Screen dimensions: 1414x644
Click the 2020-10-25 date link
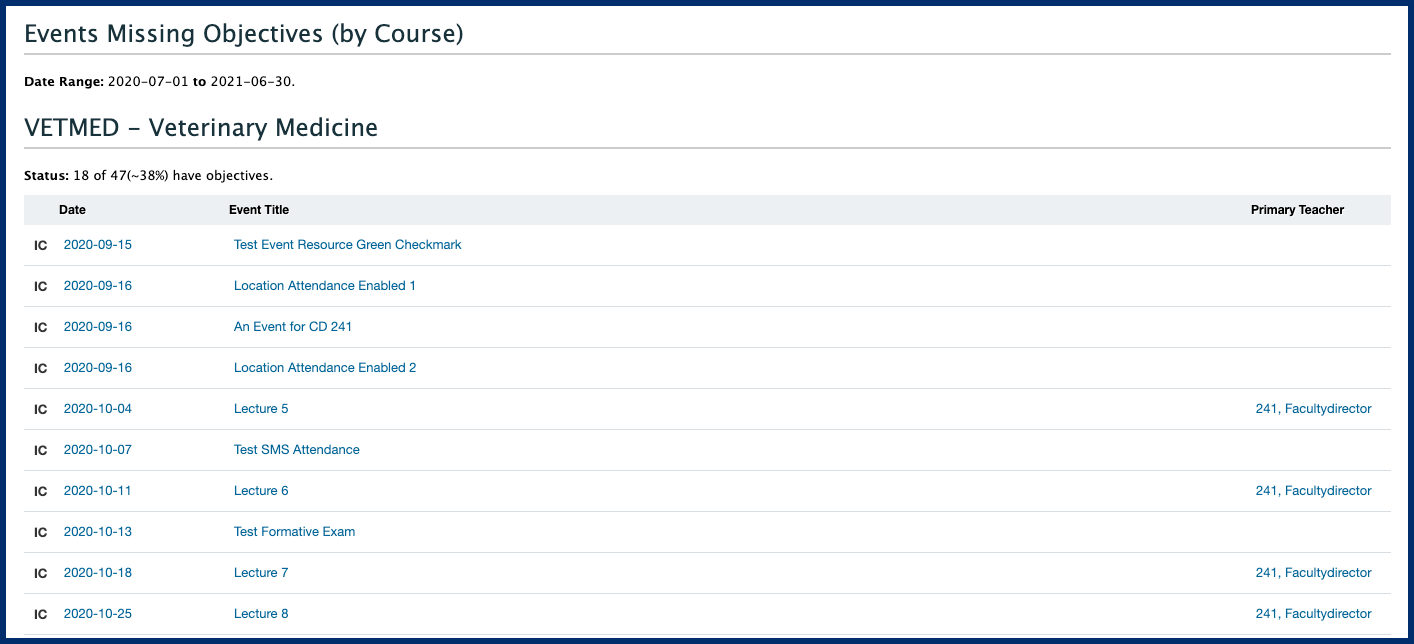(x=97, y=614)
